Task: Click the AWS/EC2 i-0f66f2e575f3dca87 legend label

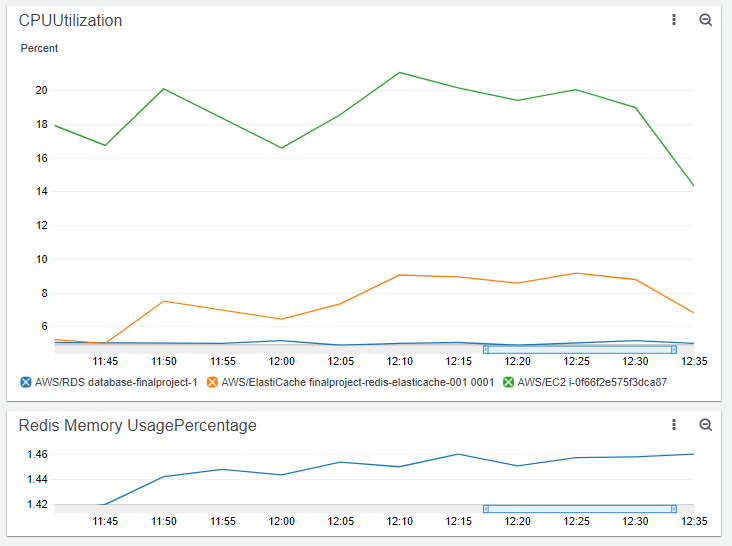Action: click(592, 382)
